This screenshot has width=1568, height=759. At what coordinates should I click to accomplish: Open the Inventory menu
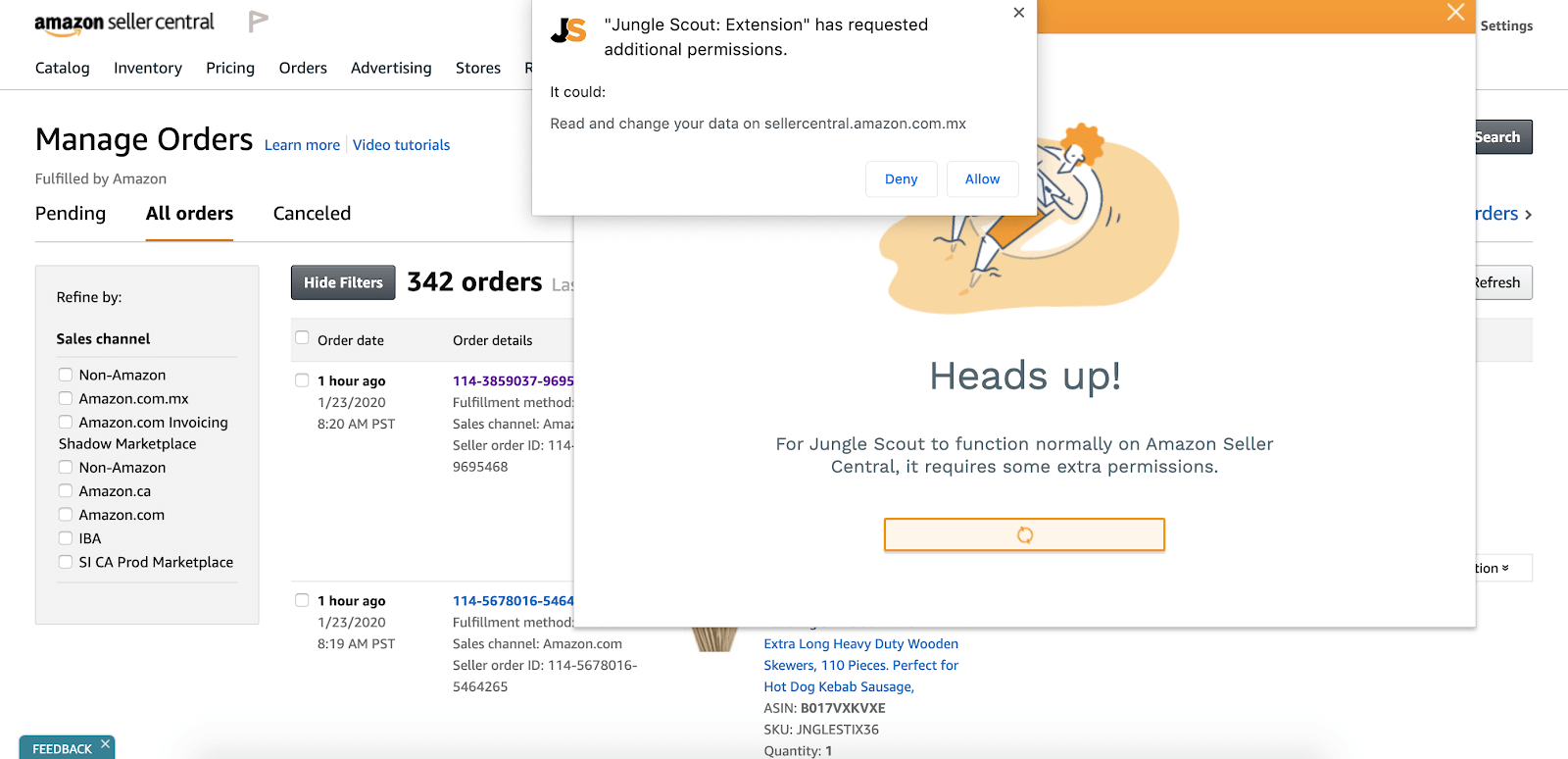[x=148, y=68]
